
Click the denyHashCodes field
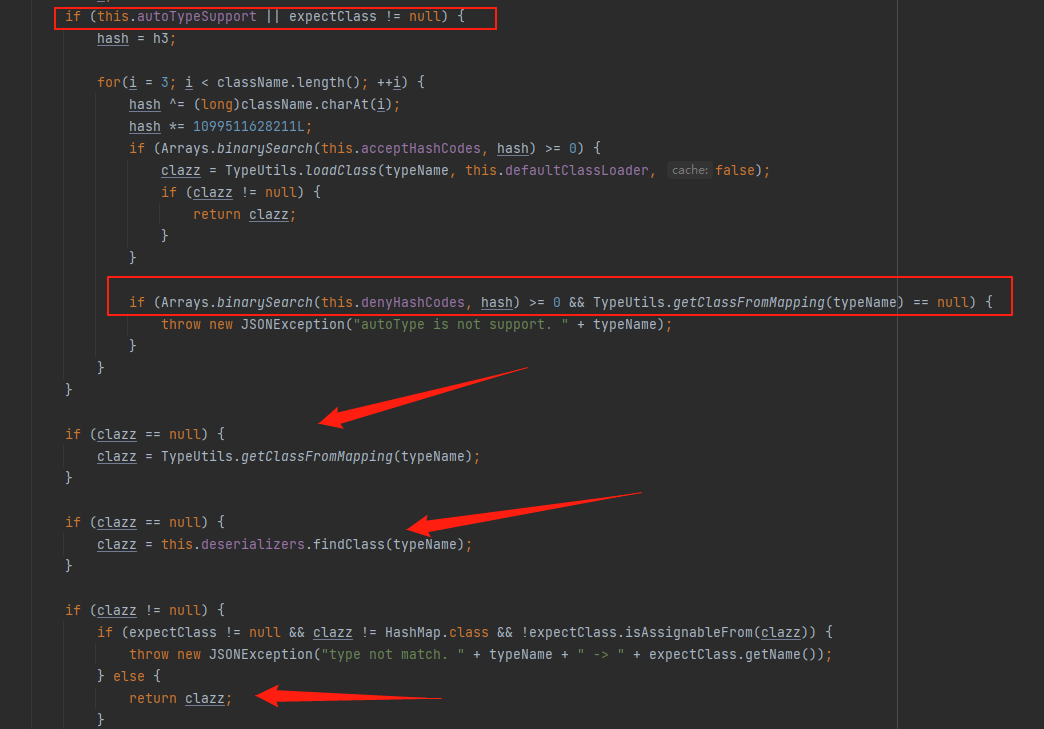point(413,302)
